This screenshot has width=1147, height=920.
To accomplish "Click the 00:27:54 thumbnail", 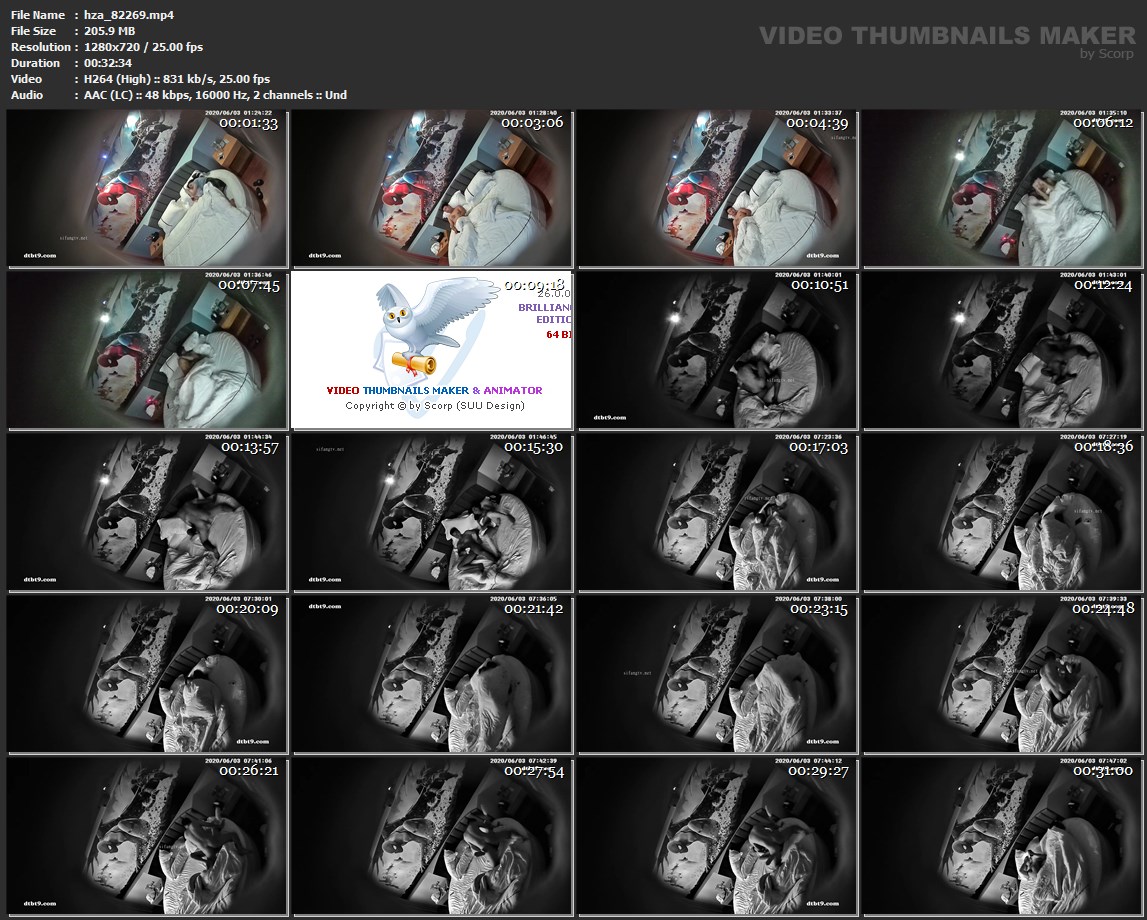I will click(432, 836).
